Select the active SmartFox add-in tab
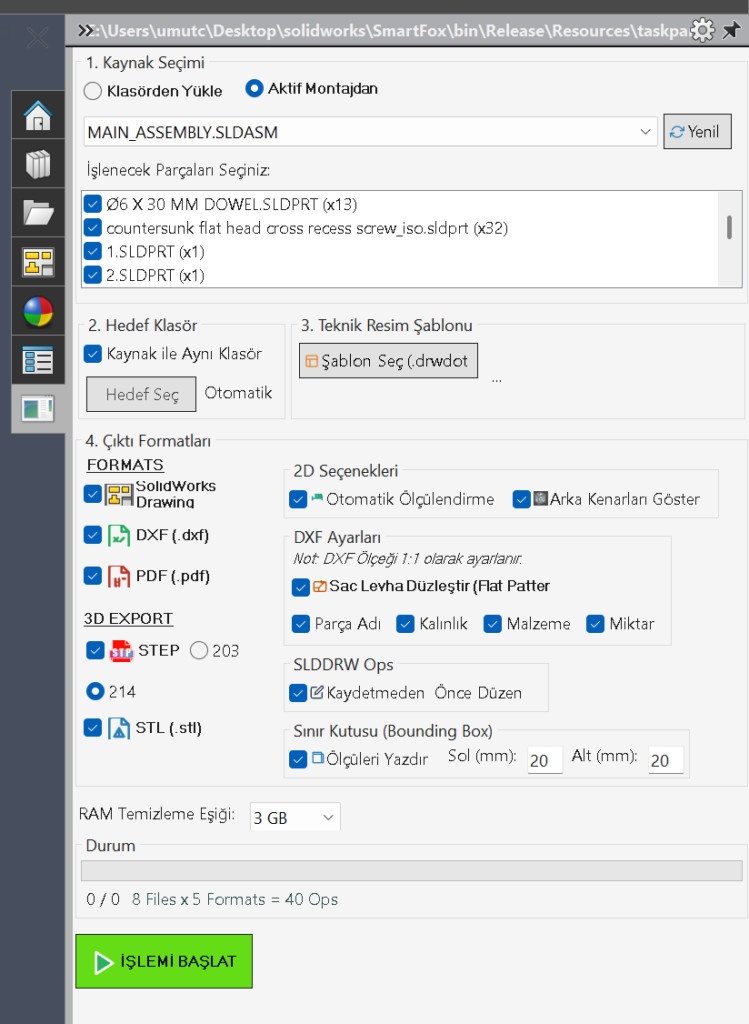 click(38, 408)
